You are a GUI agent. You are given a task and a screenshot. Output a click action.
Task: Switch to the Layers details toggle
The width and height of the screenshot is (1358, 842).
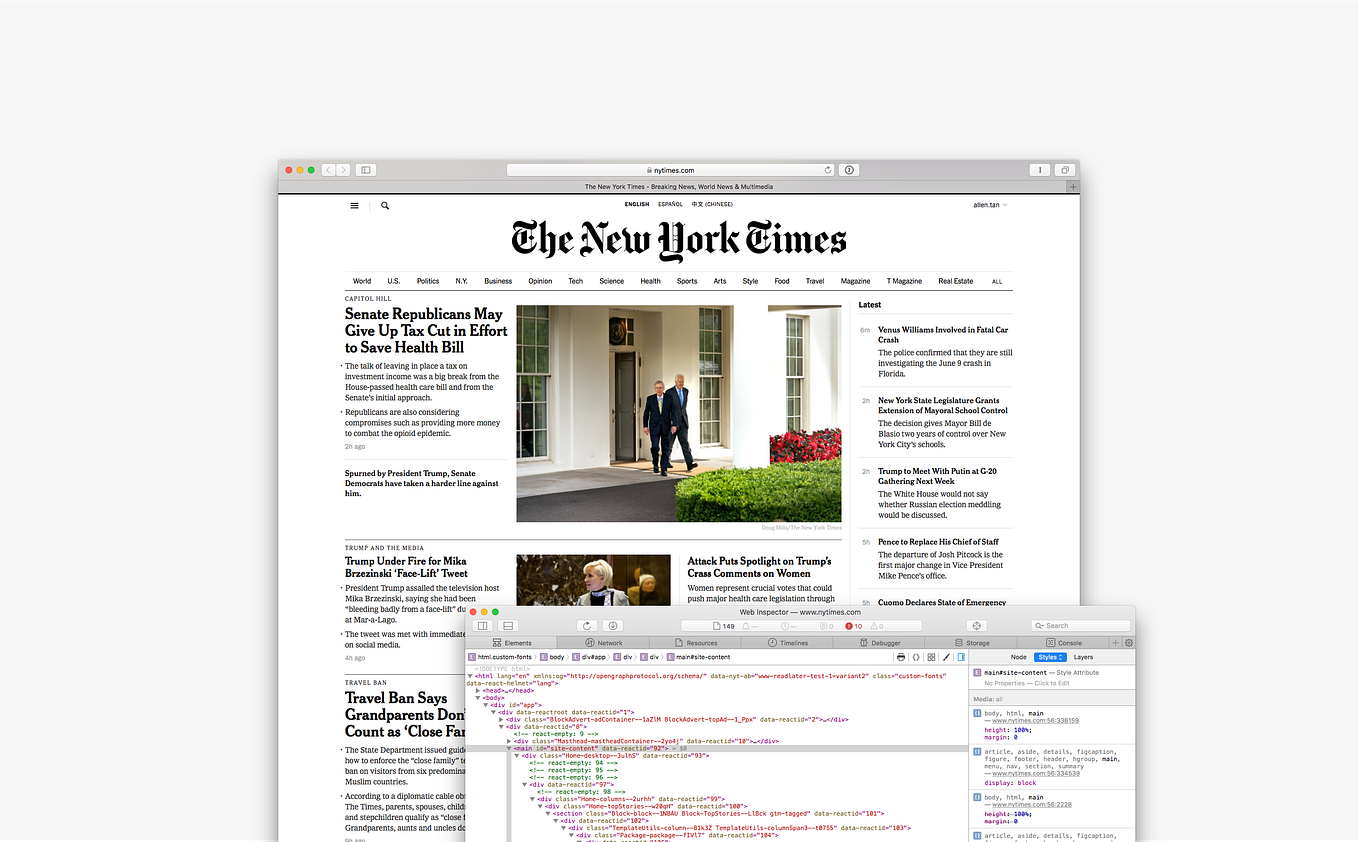click(1083, 657)
